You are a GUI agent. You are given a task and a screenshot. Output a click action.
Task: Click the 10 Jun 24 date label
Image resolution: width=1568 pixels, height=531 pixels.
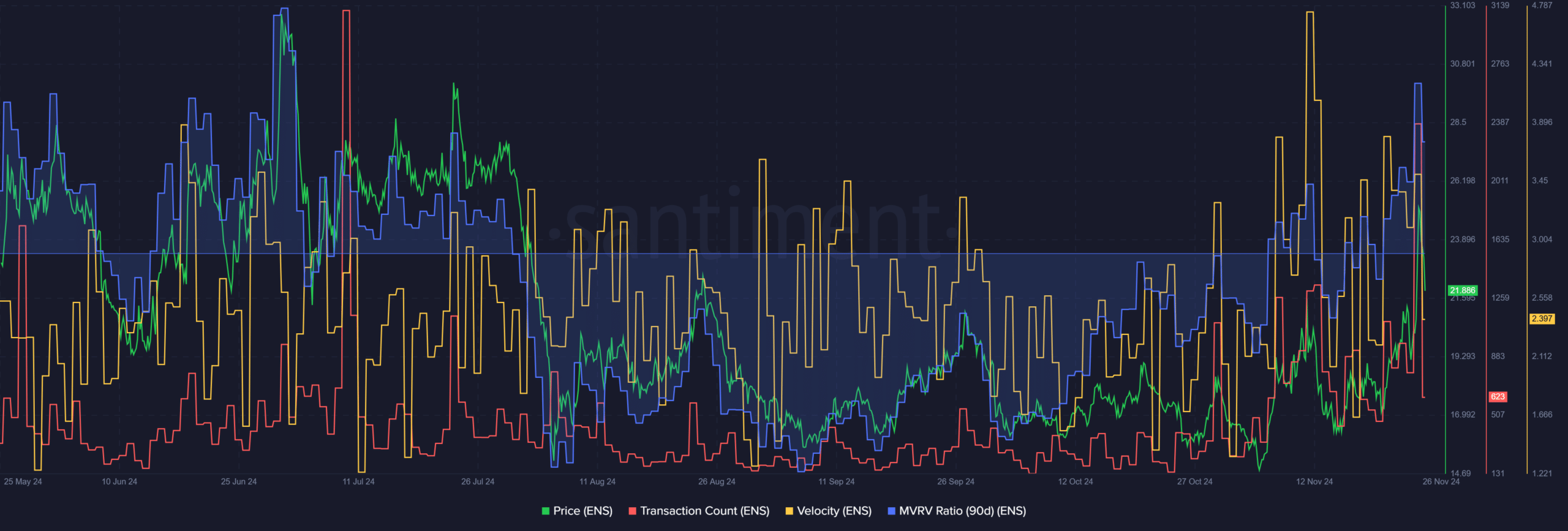point(119,481)
